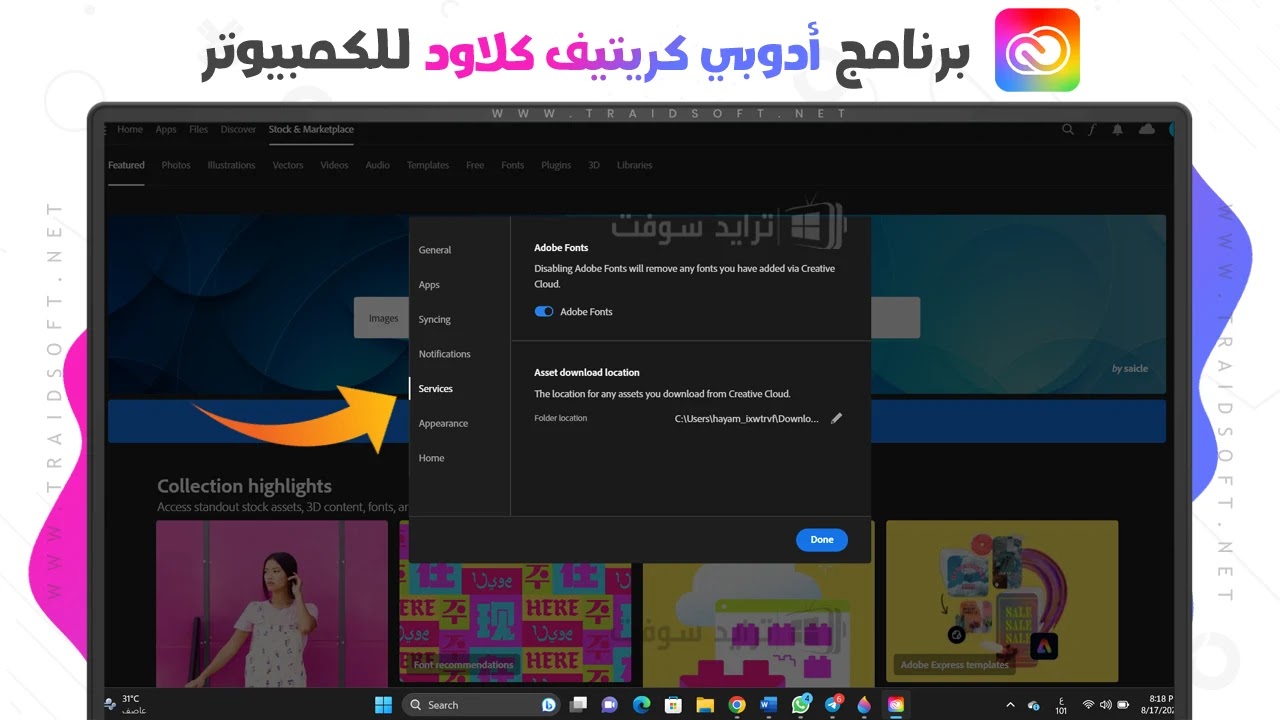Open the profile avatar in the top-right corner
Screen dimensions: 1280x720
coord(1173,129)
